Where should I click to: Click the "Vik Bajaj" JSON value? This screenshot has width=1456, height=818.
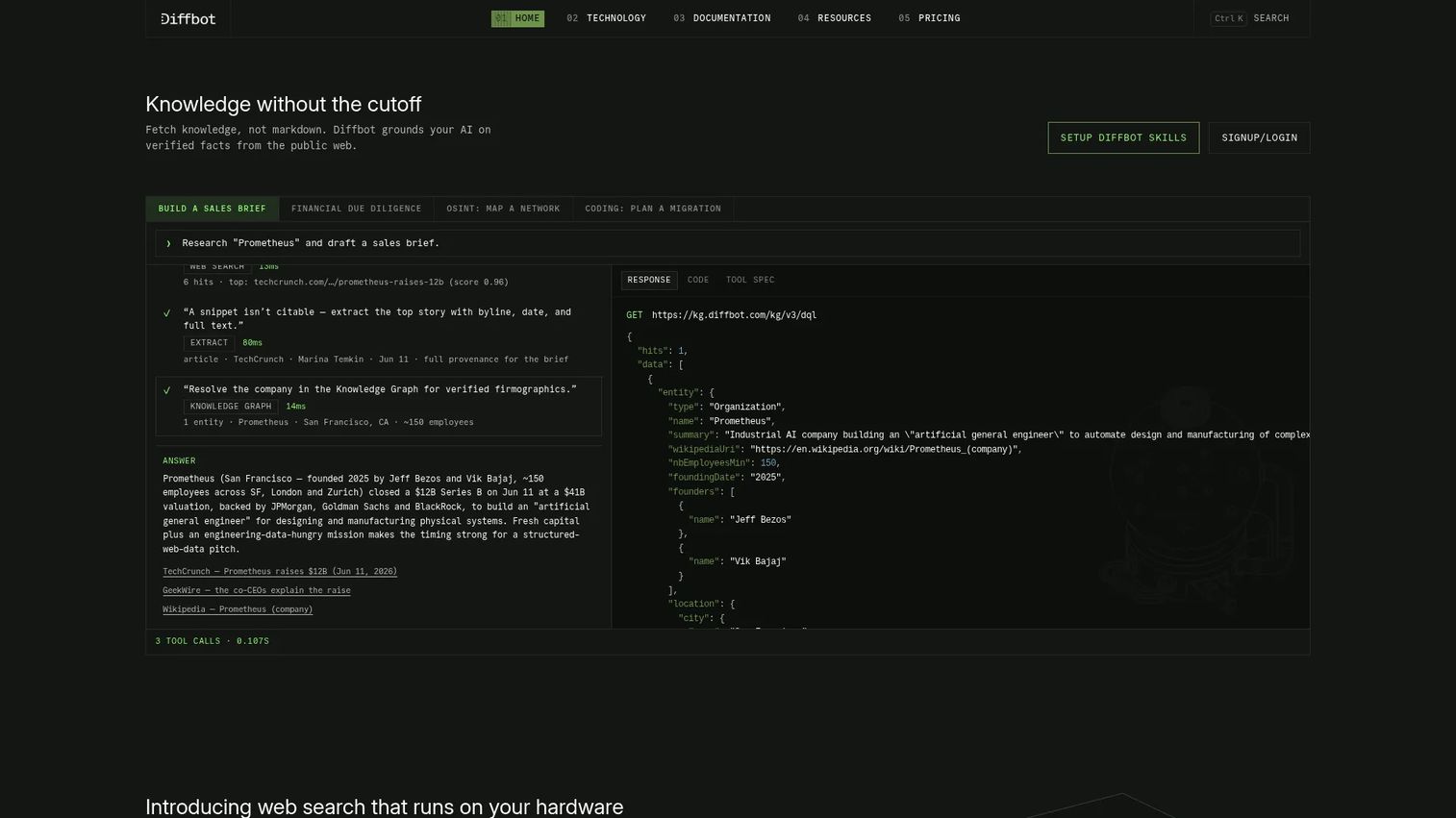pos(758,561)
